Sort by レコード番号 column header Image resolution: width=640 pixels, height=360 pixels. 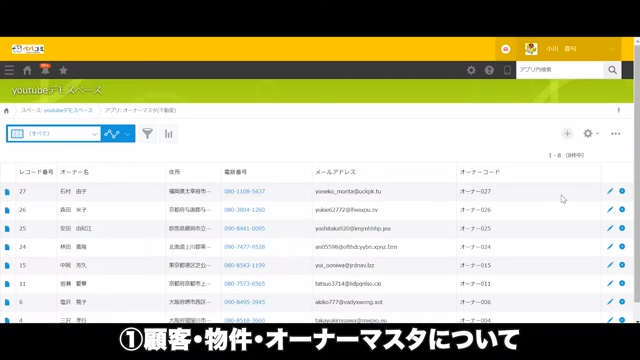point(36,172)
